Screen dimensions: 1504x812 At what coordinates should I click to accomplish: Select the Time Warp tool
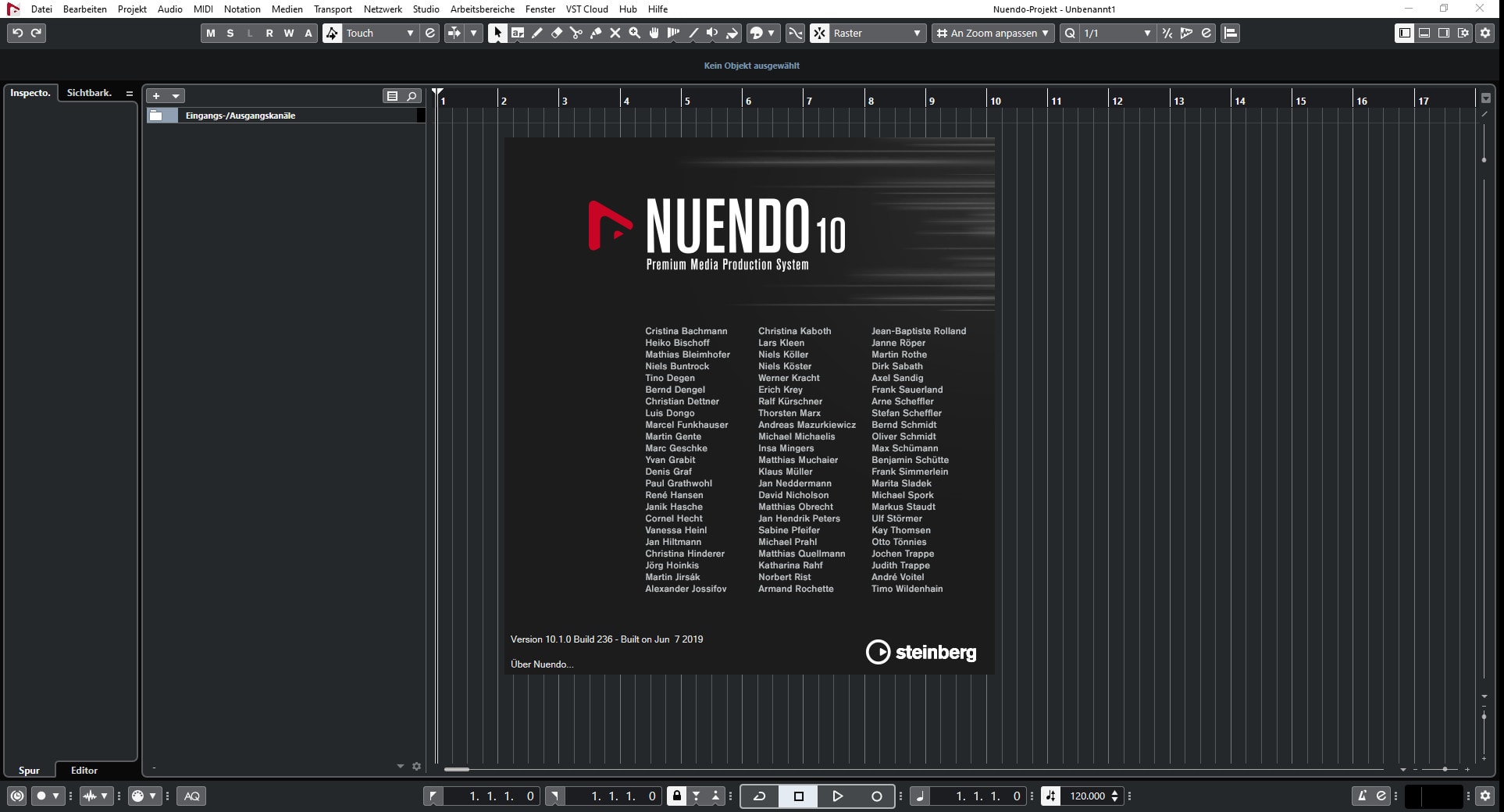(673, 33)
